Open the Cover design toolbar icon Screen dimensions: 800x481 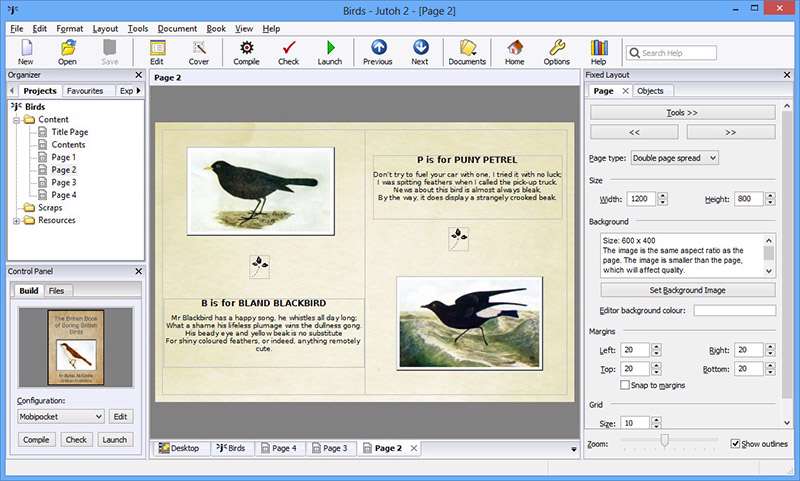point(199,51)
